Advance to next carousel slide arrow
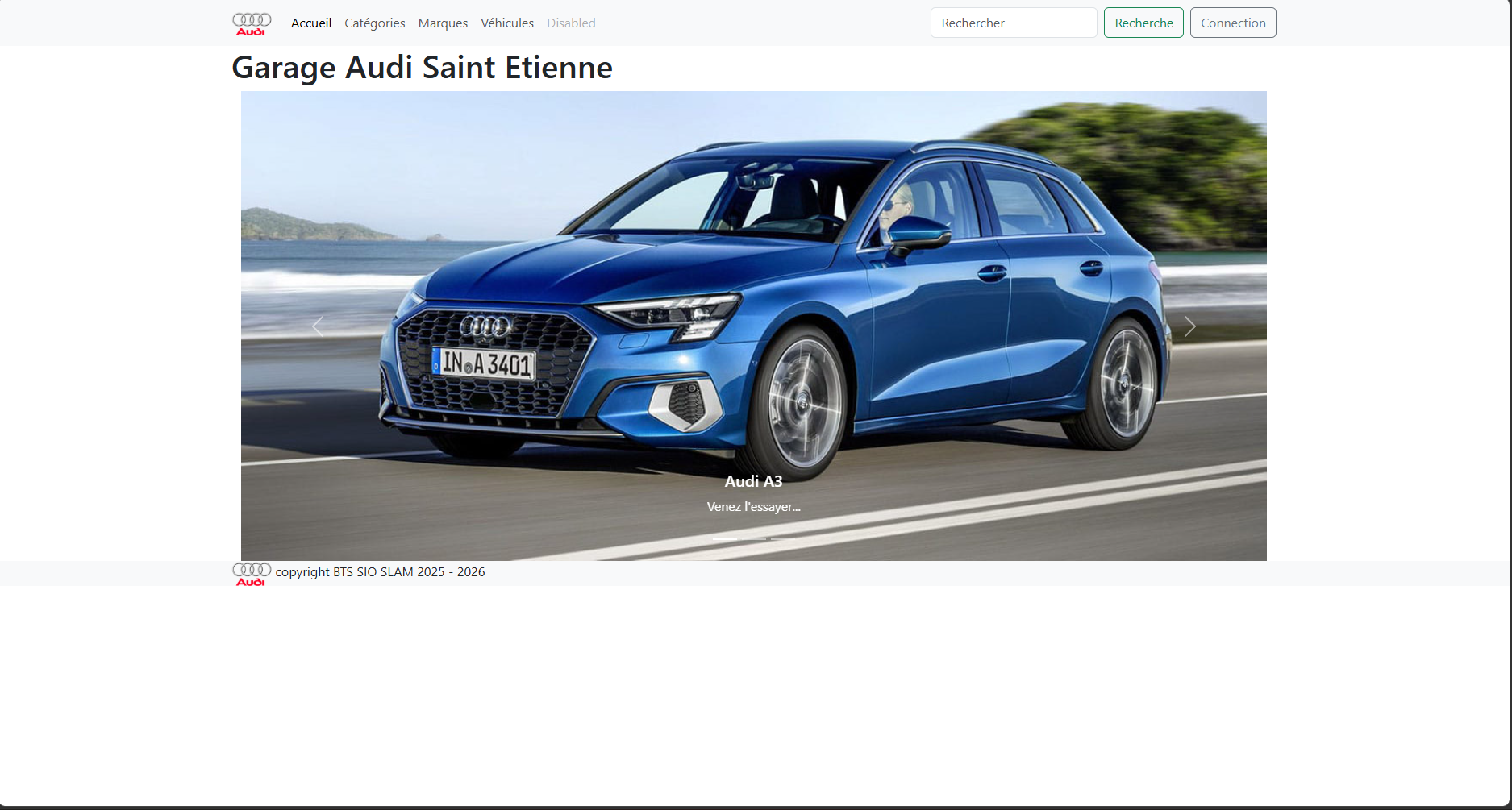Viewport: 1512px width, 810px height. click(x=1189, y=326)
